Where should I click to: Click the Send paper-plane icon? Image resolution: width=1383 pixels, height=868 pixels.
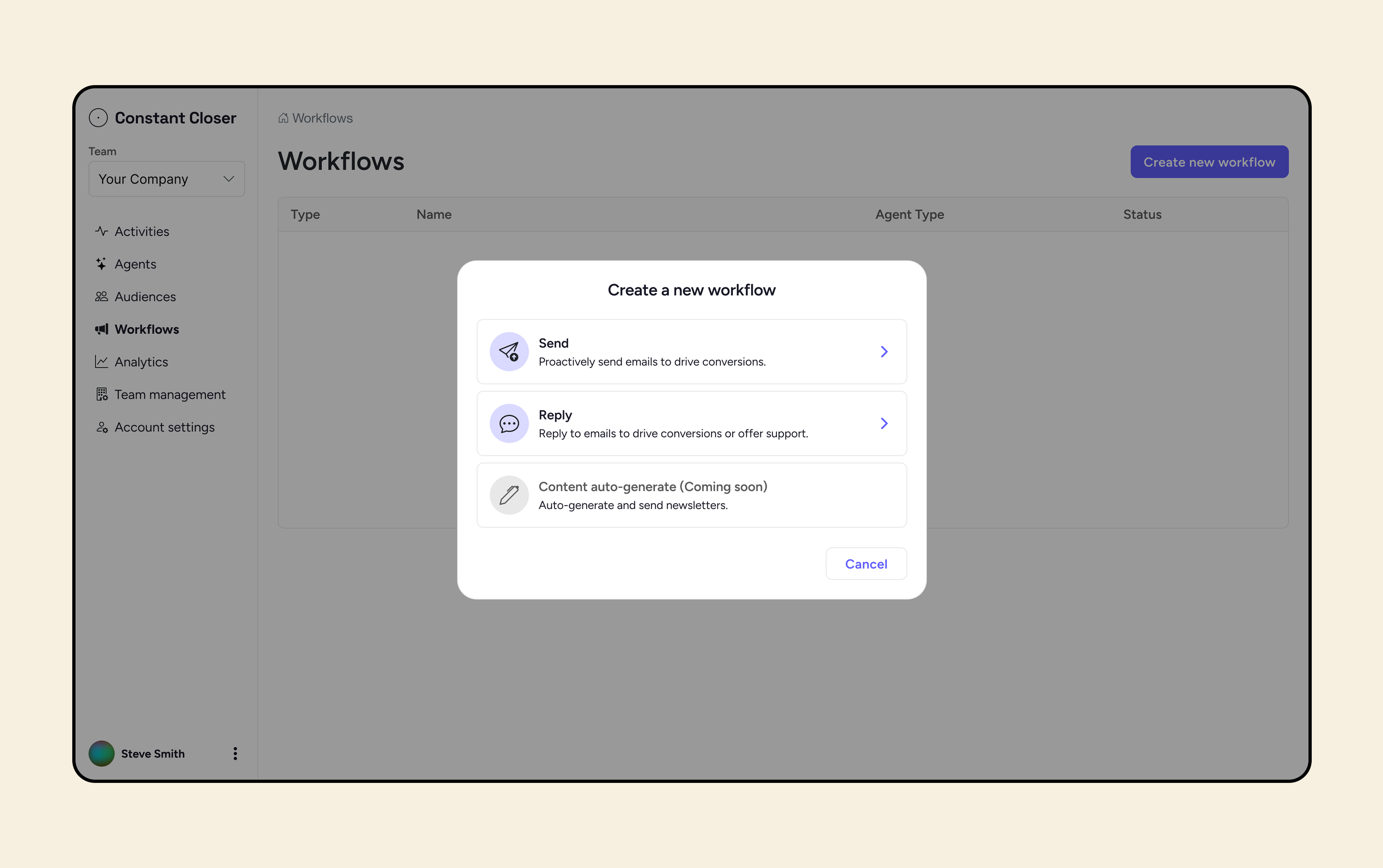[x=509, y=352]
